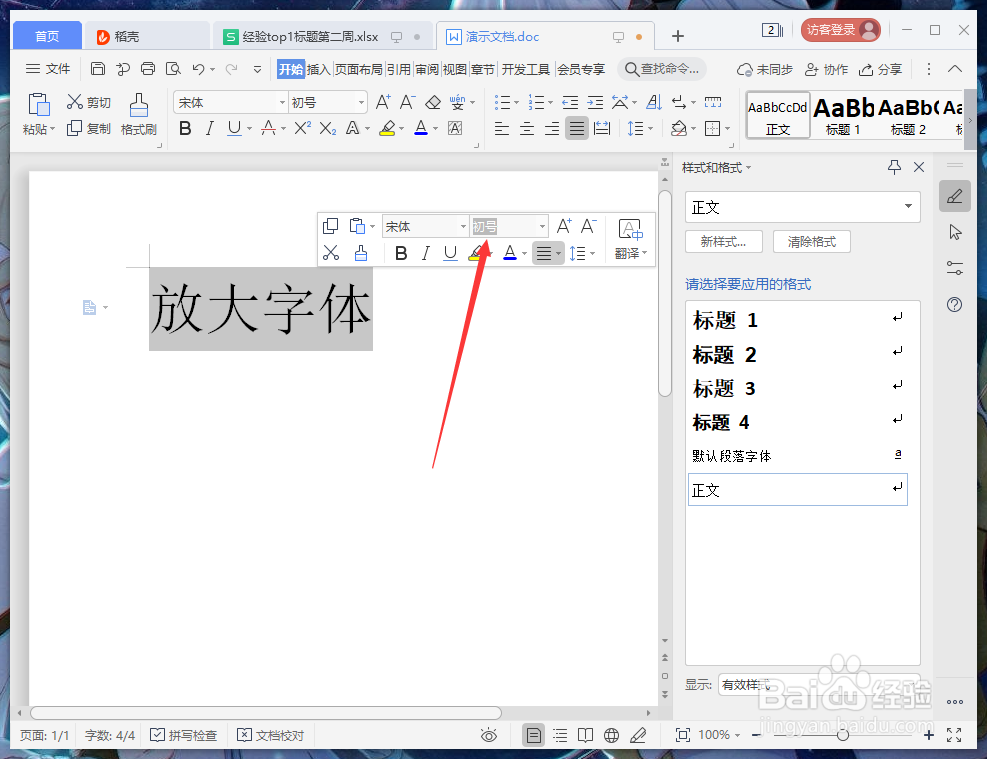Screen dimensions: 987x759
Task: Click the New Style button in Styles panel
Action: (x=723, y=241)
